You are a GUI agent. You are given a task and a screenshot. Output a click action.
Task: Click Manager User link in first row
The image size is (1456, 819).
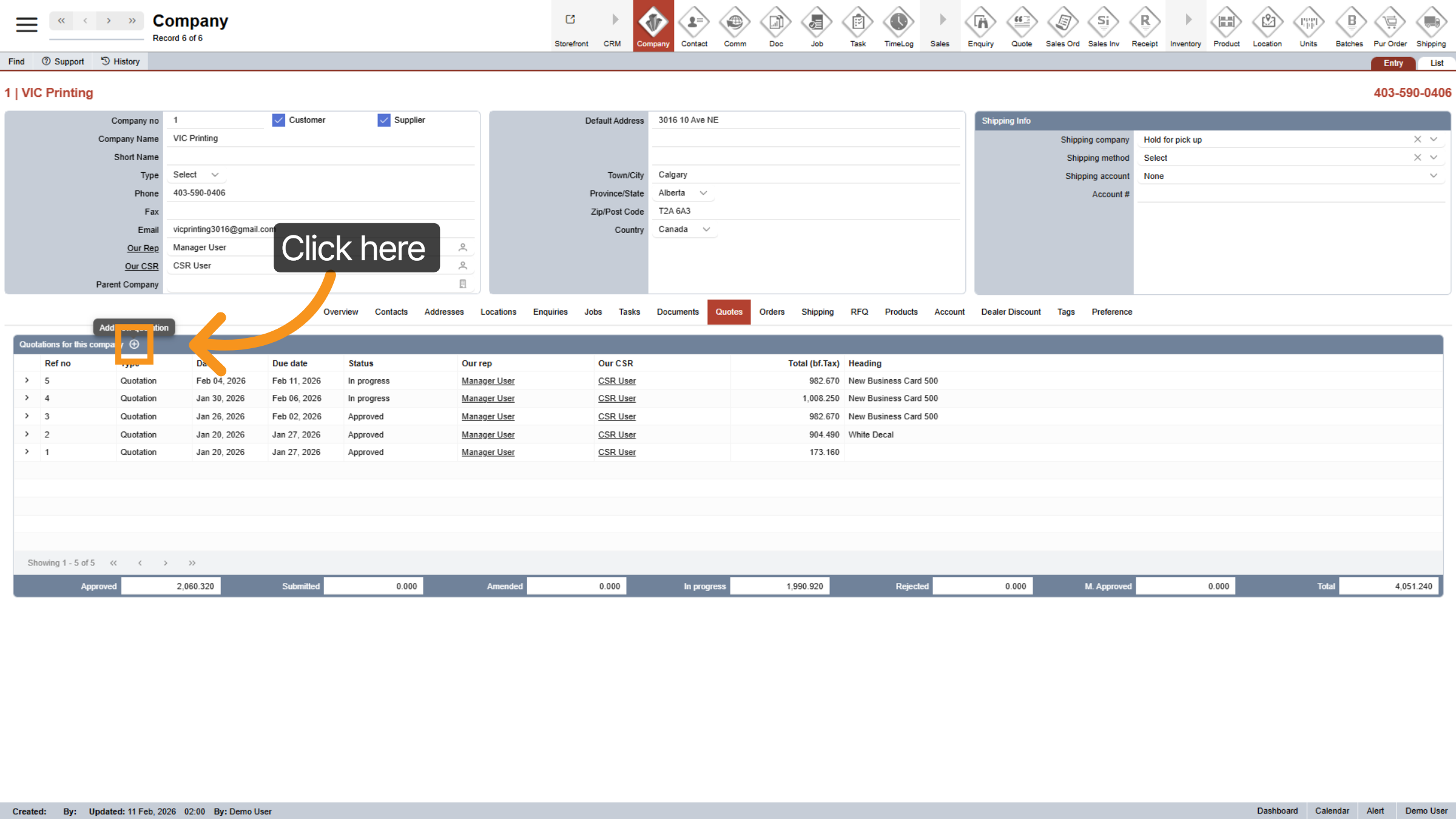488,381
